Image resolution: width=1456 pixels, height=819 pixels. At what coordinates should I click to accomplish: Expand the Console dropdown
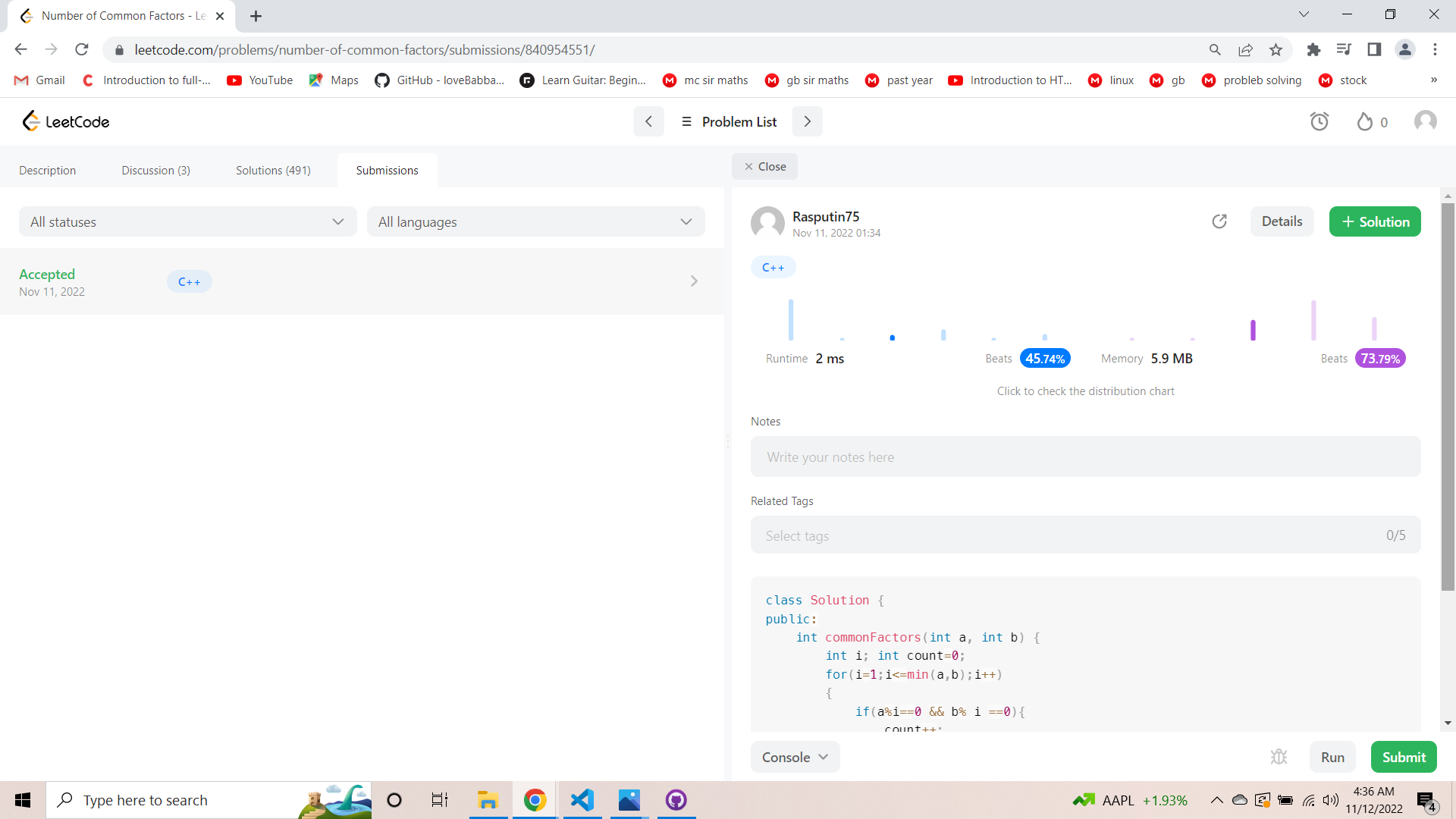tap(795, 757)
